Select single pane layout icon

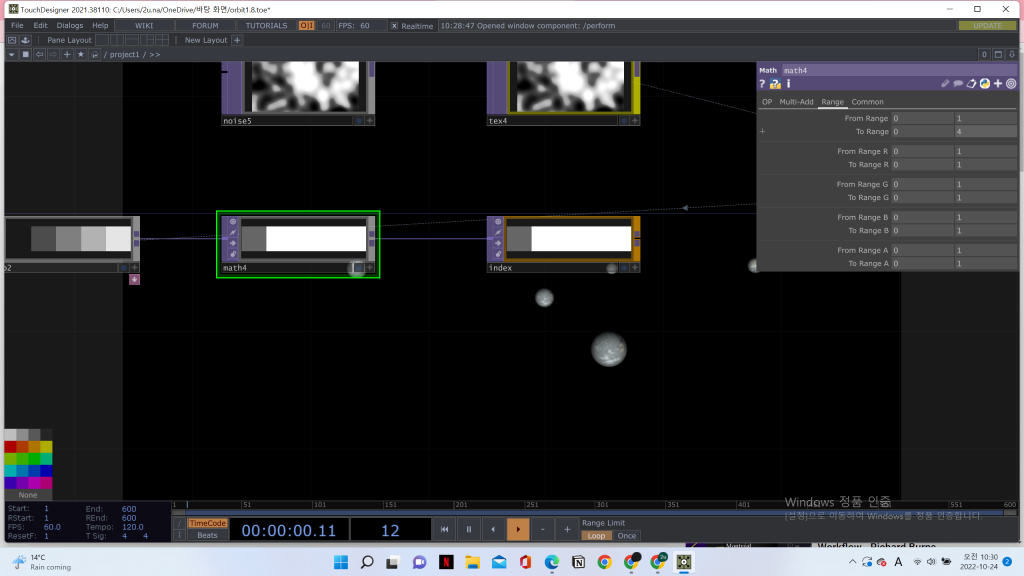(102, 40)
